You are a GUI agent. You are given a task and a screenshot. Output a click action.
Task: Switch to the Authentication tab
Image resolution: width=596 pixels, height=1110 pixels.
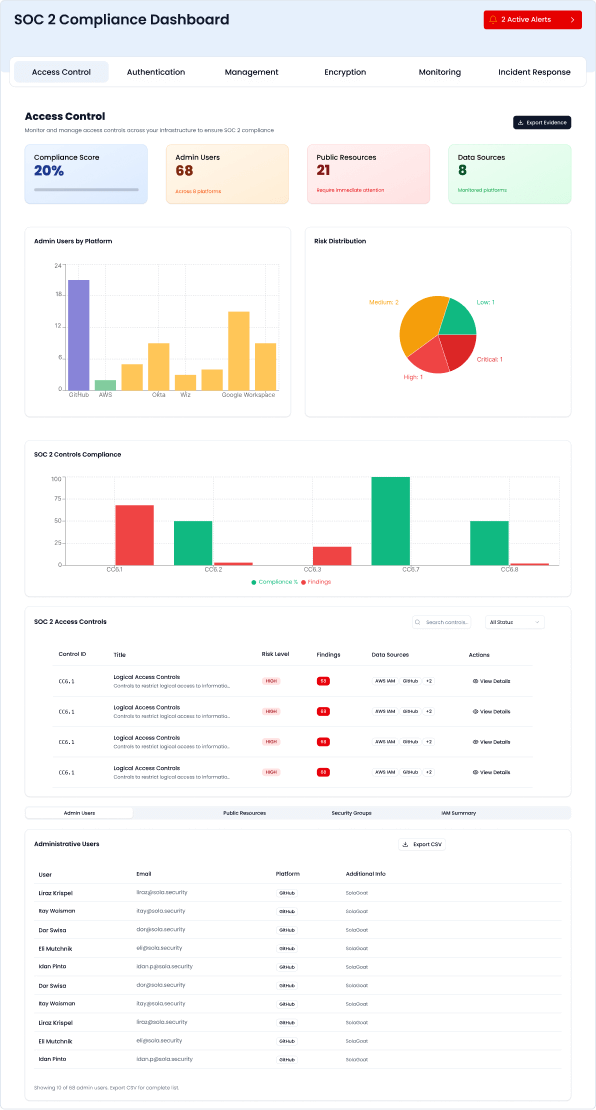pos(156,72)
